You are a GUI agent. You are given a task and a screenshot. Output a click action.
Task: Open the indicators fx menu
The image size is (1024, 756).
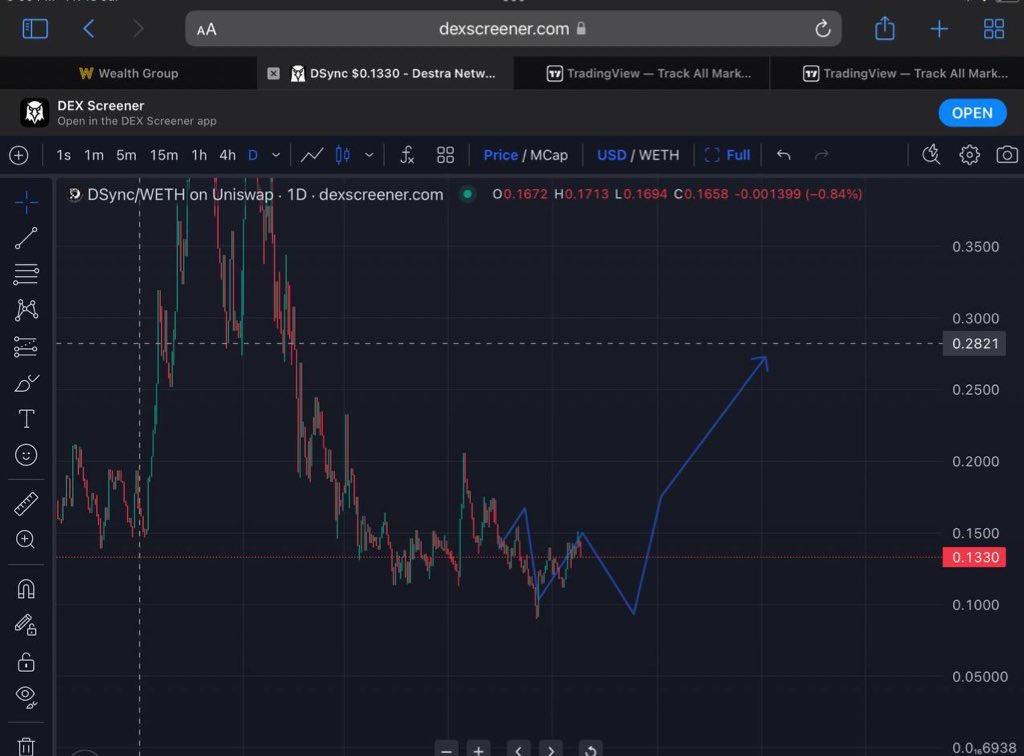[407, 155]
